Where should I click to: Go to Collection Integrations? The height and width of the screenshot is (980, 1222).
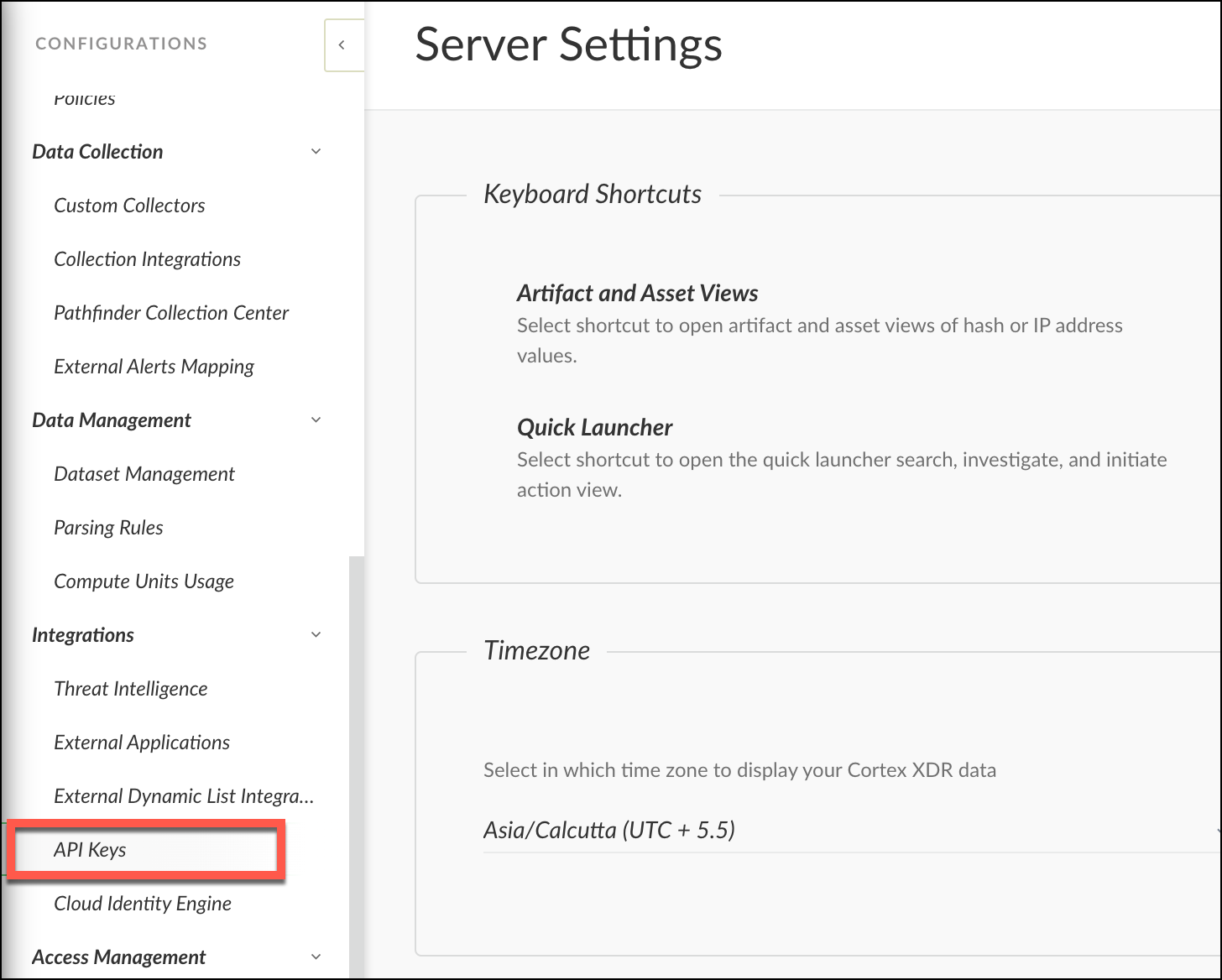pyautogui.click(x=147, y=259)
